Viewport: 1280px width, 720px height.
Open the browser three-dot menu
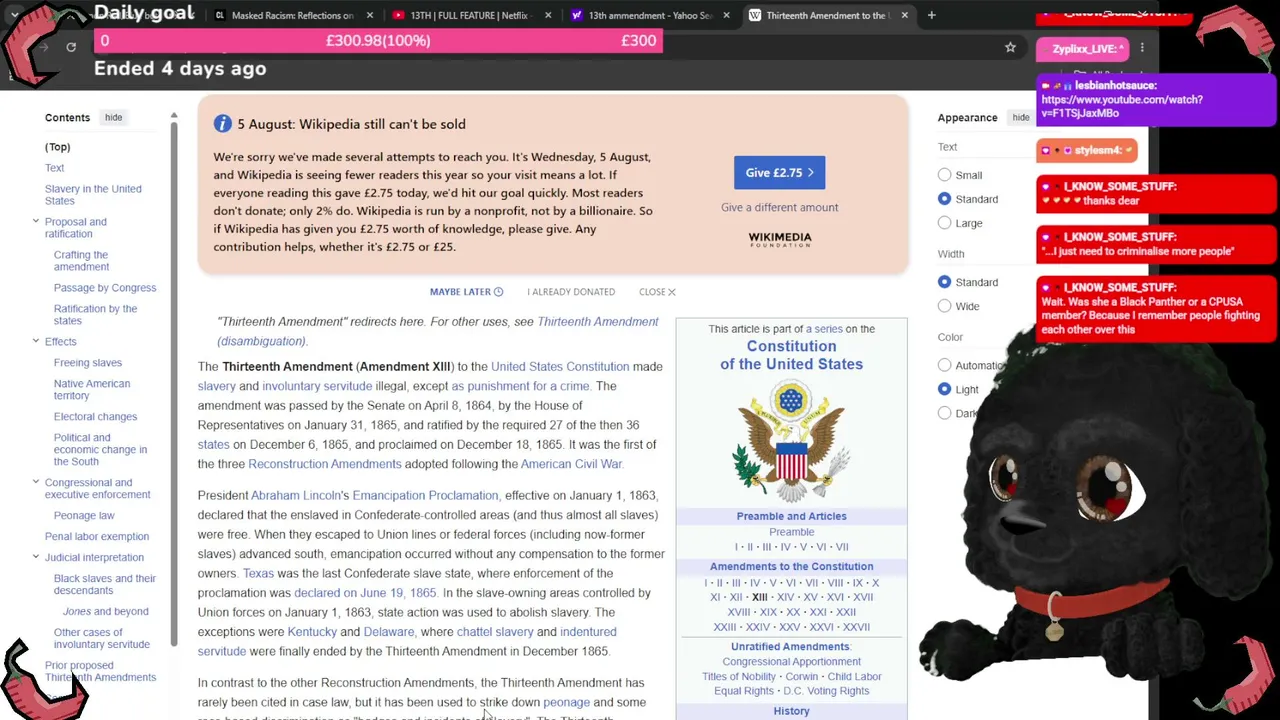[x=1142, y=47]
